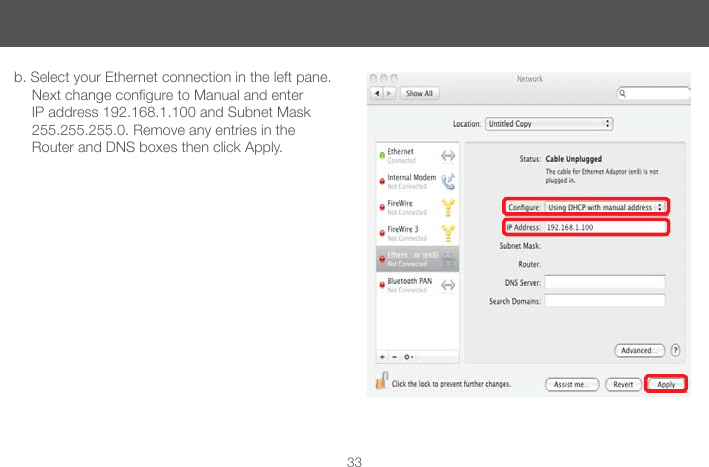Open the Configure dropdown menu
The width and height of the screenshot is (709, 467).
coord(605,207)
